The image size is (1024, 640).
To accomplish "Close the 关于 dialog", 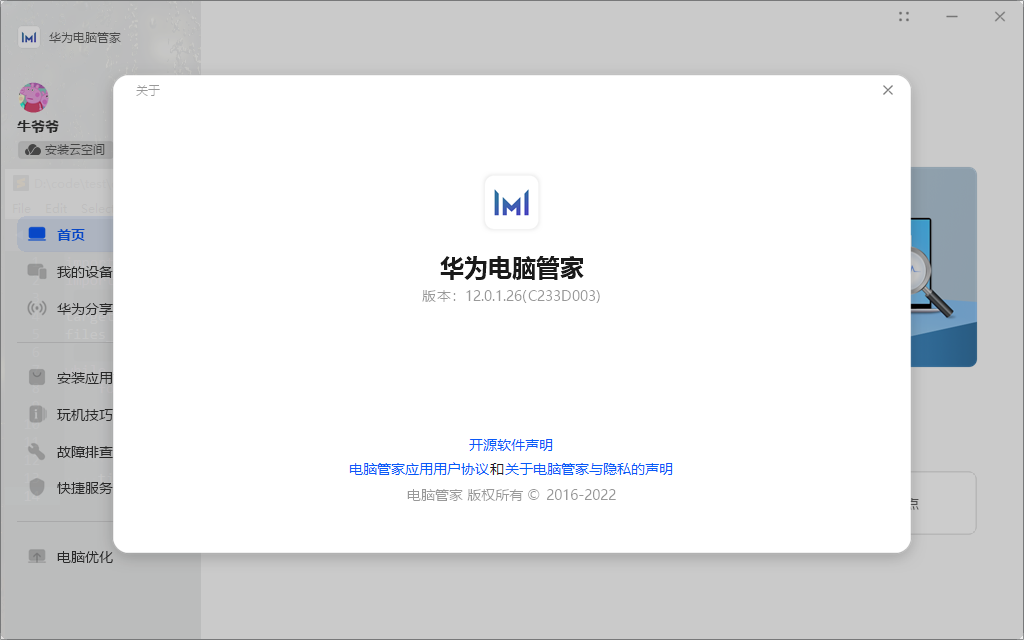I will pyautogui.click(x=888, y=90).
